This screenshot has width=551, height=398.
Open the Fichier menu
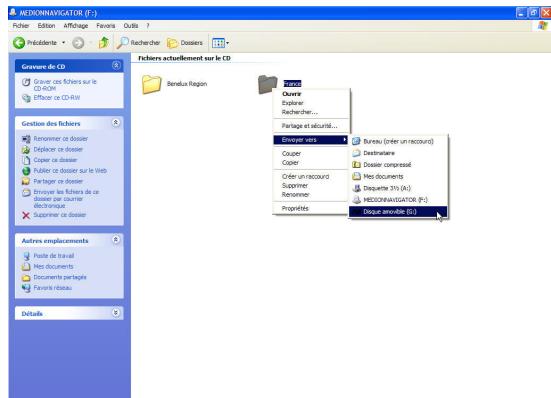pyautogui.click(x=21, y=26)
